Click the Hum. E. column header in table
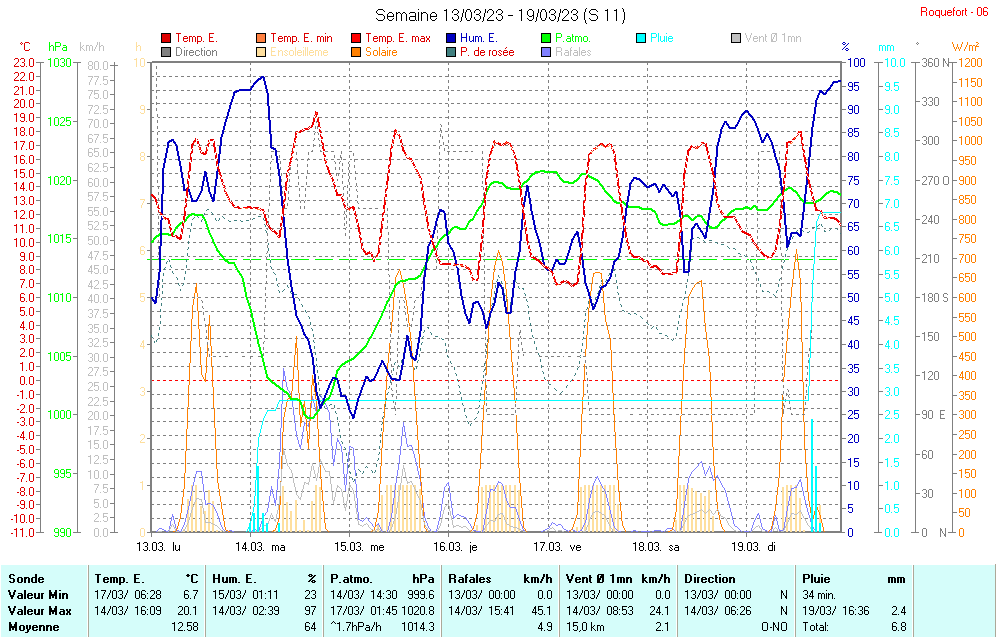Viewport: 996px width, 637px height. pyautogui.click(x=234, y=579)
